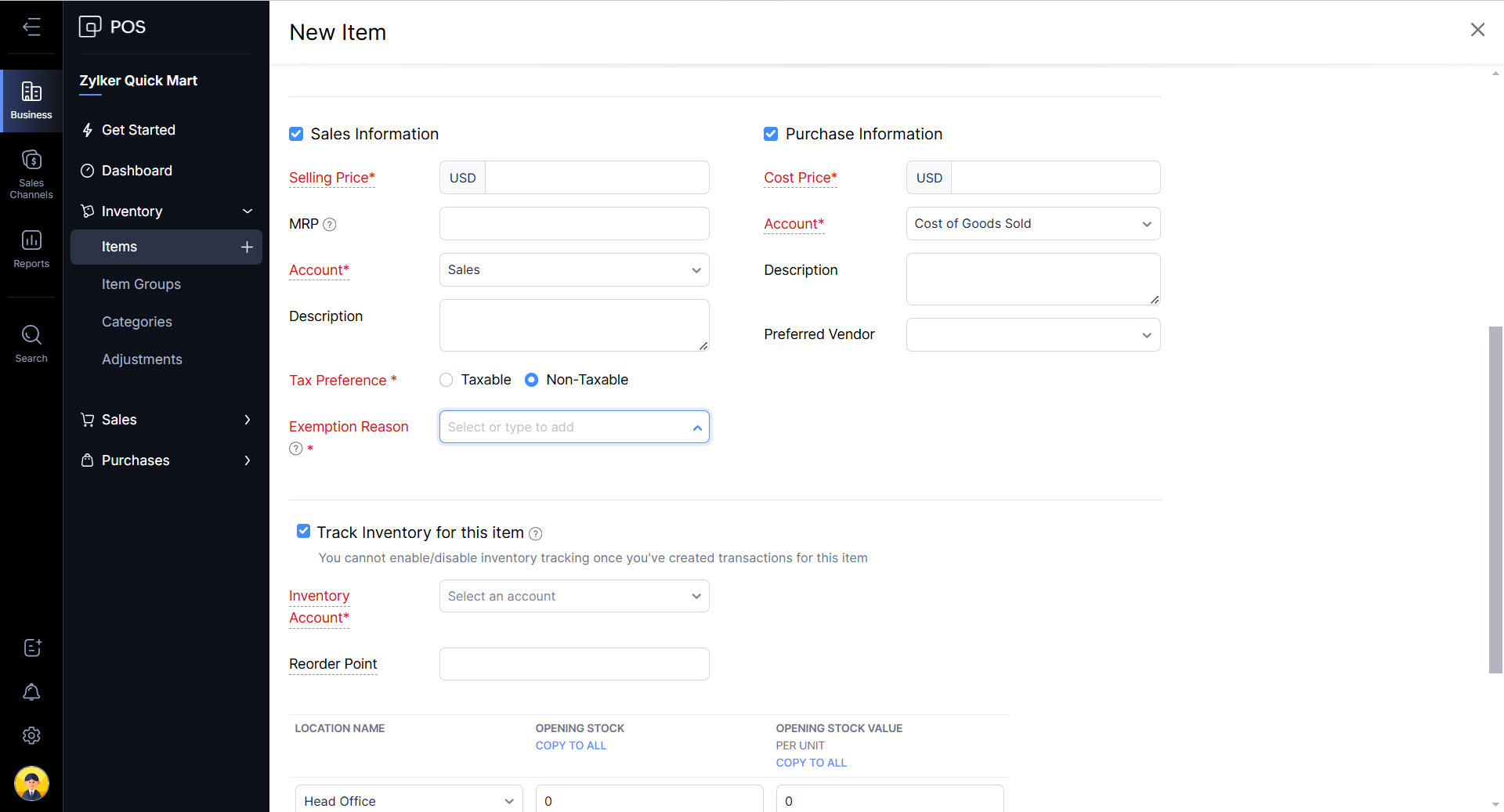Click the plus icon next to Items
Viewport: 1504px width, 812px height.
[x=247, y=247]
